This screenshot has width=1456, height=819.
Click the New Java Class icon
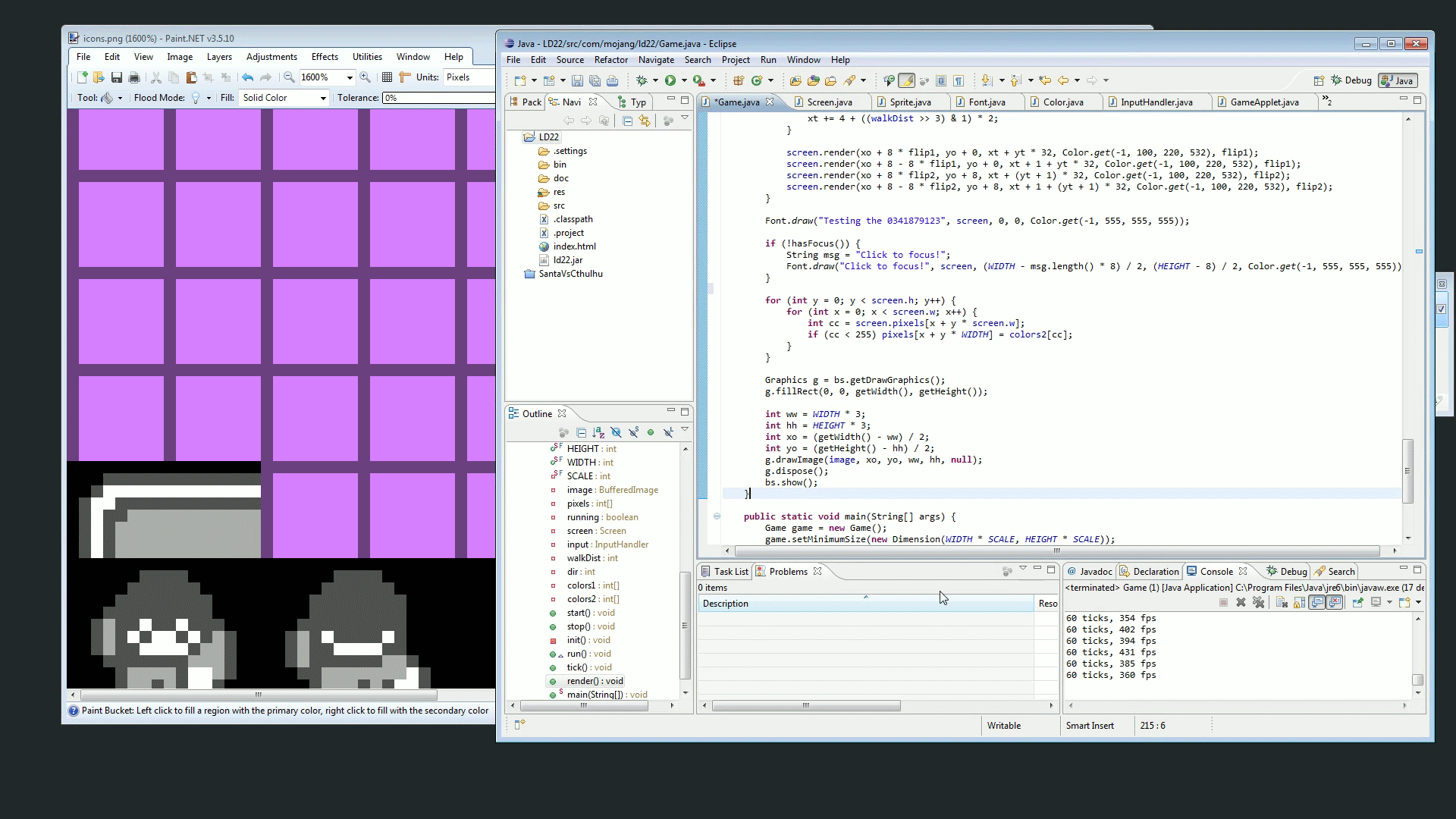click(757, 80)
